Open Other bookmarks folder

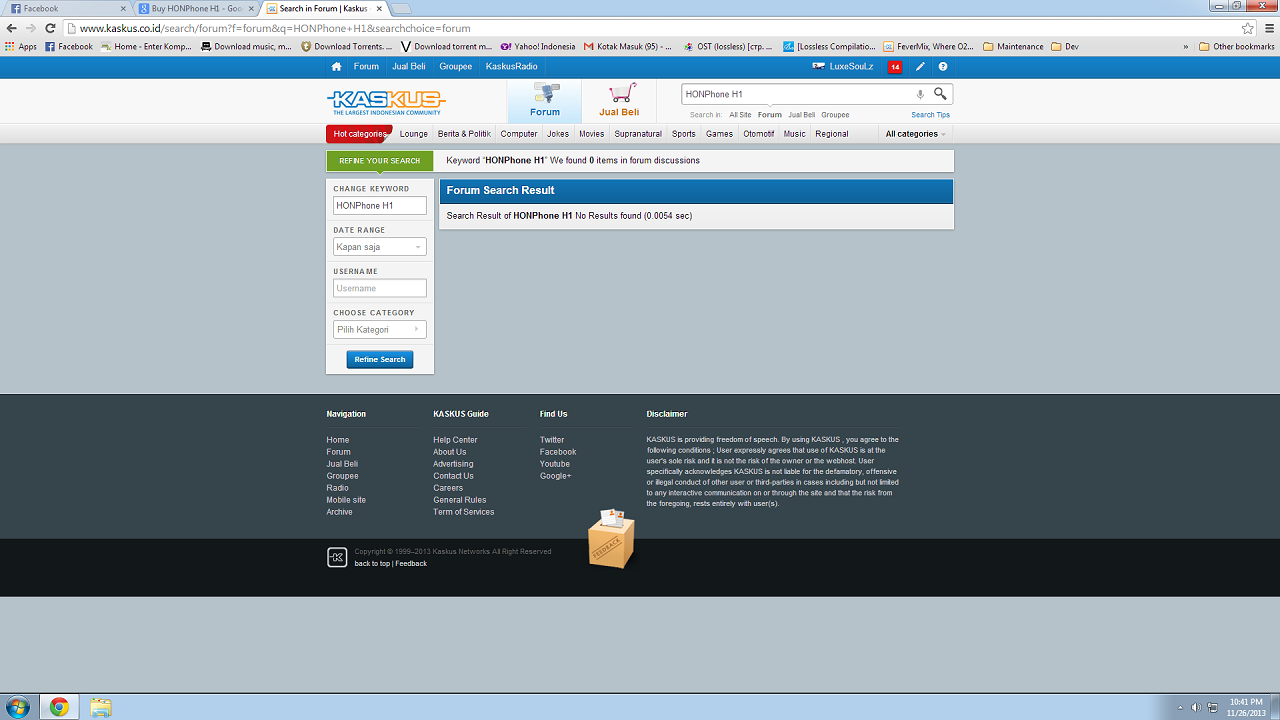coord(1236,46)
